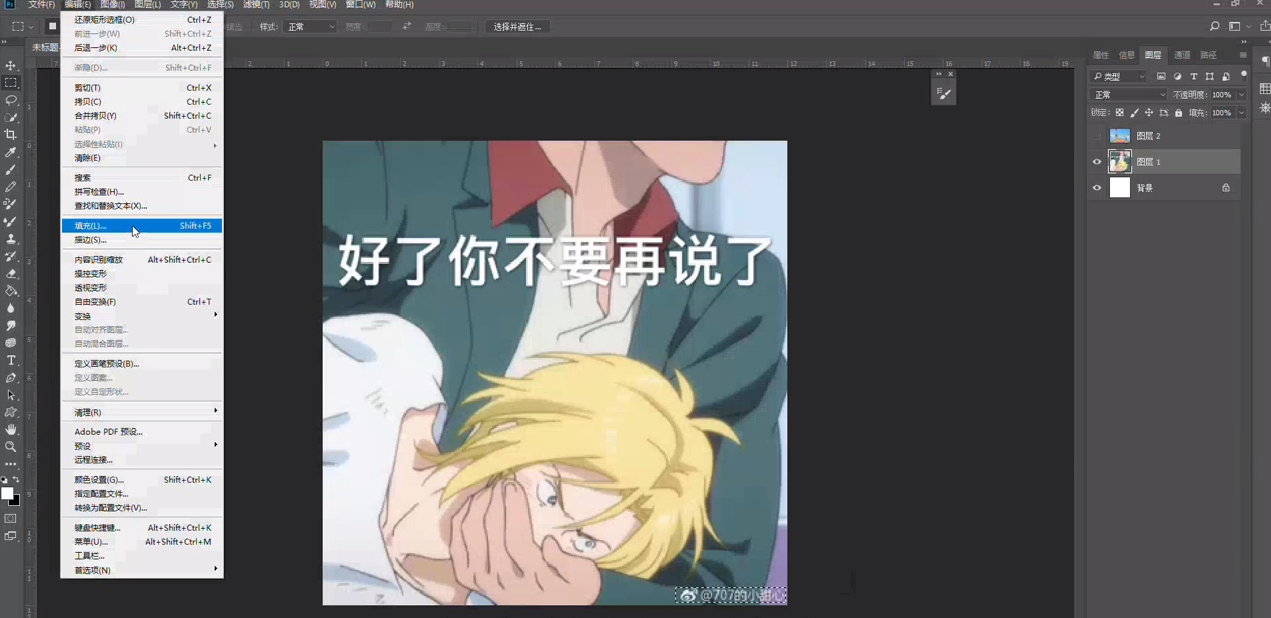Click the background color swatch
This screenshot has width=1271, height=618.
[x=15, y=500]
